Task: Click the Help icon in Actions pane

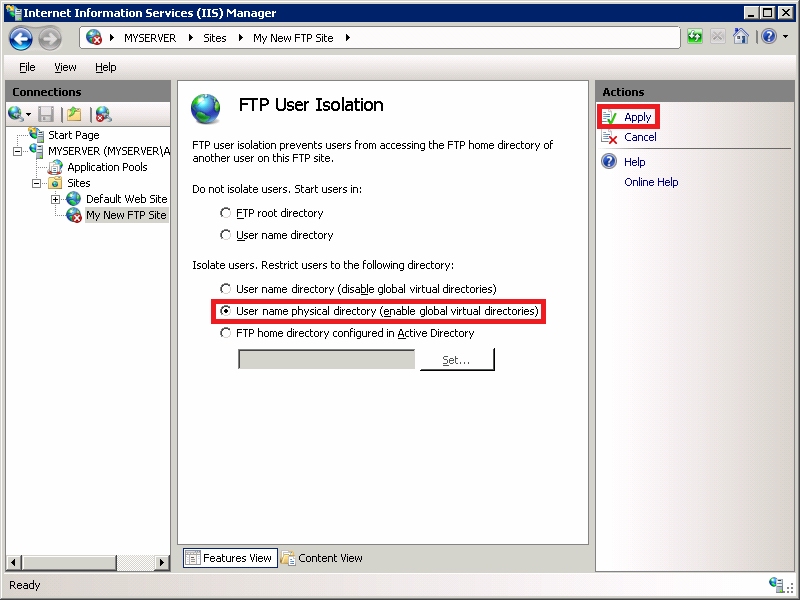Action: pos(609,162)
